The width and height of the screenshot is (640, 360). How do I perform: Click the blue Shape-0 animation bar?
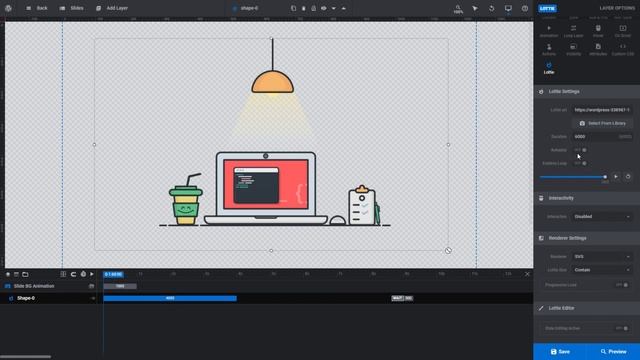coord(170,298)
